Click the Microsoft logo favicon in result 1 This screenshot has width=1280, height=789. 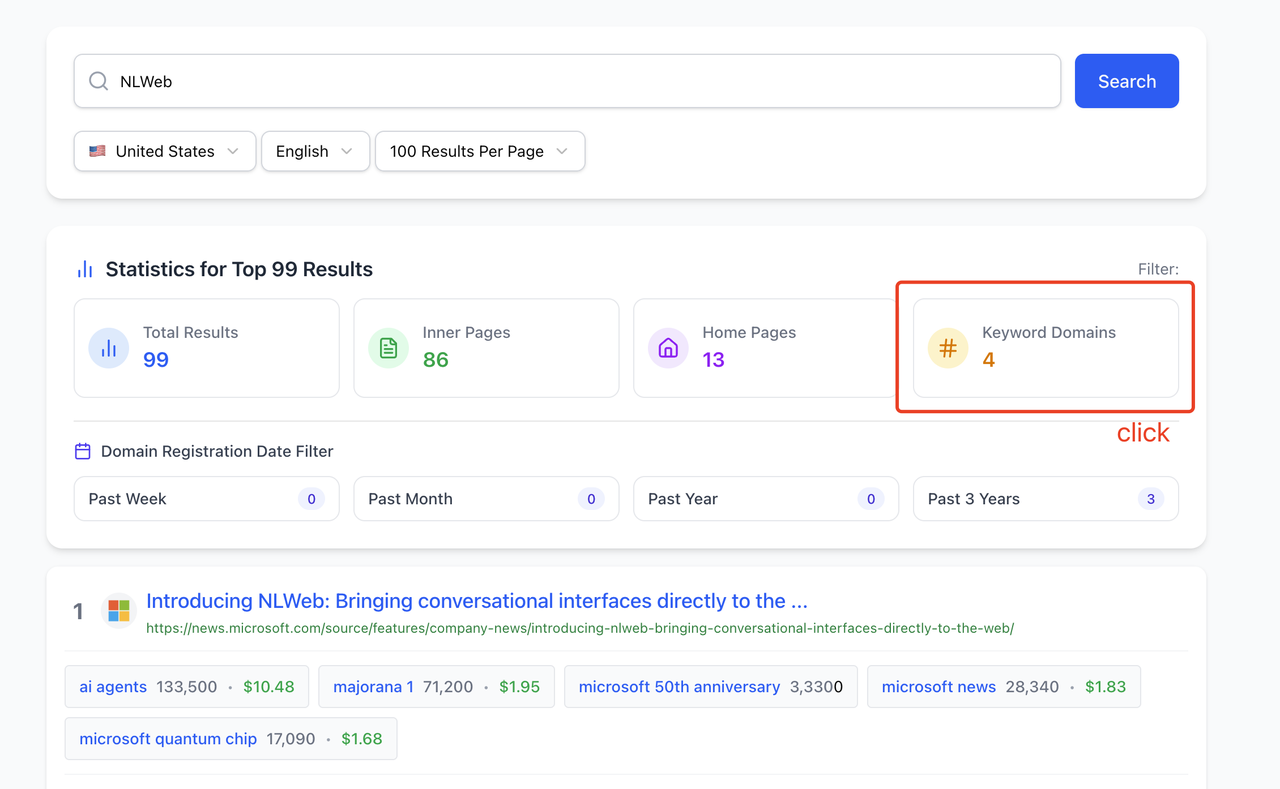tap(119, 610)
